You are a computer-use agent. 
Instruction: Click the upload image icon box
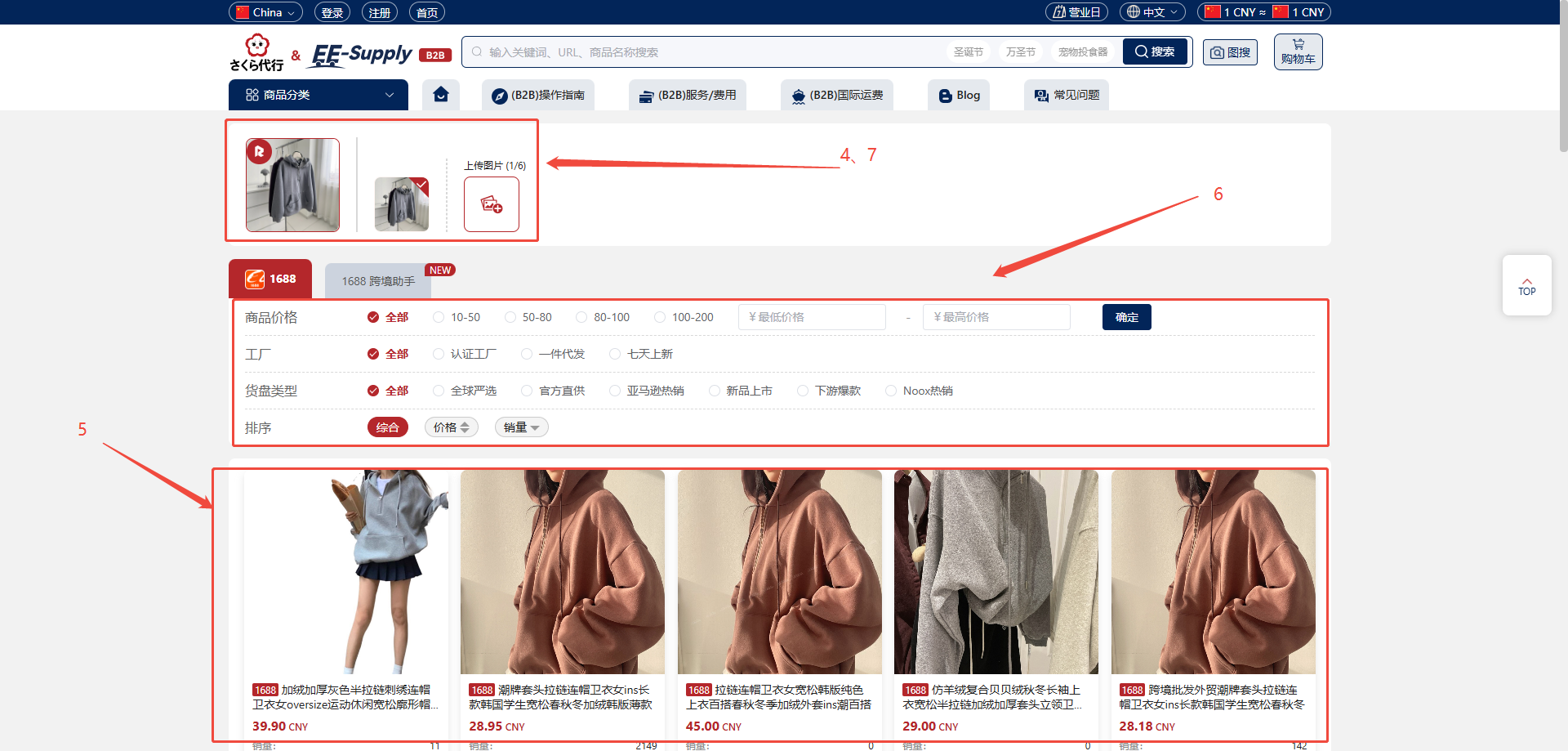tap(492, 204)
